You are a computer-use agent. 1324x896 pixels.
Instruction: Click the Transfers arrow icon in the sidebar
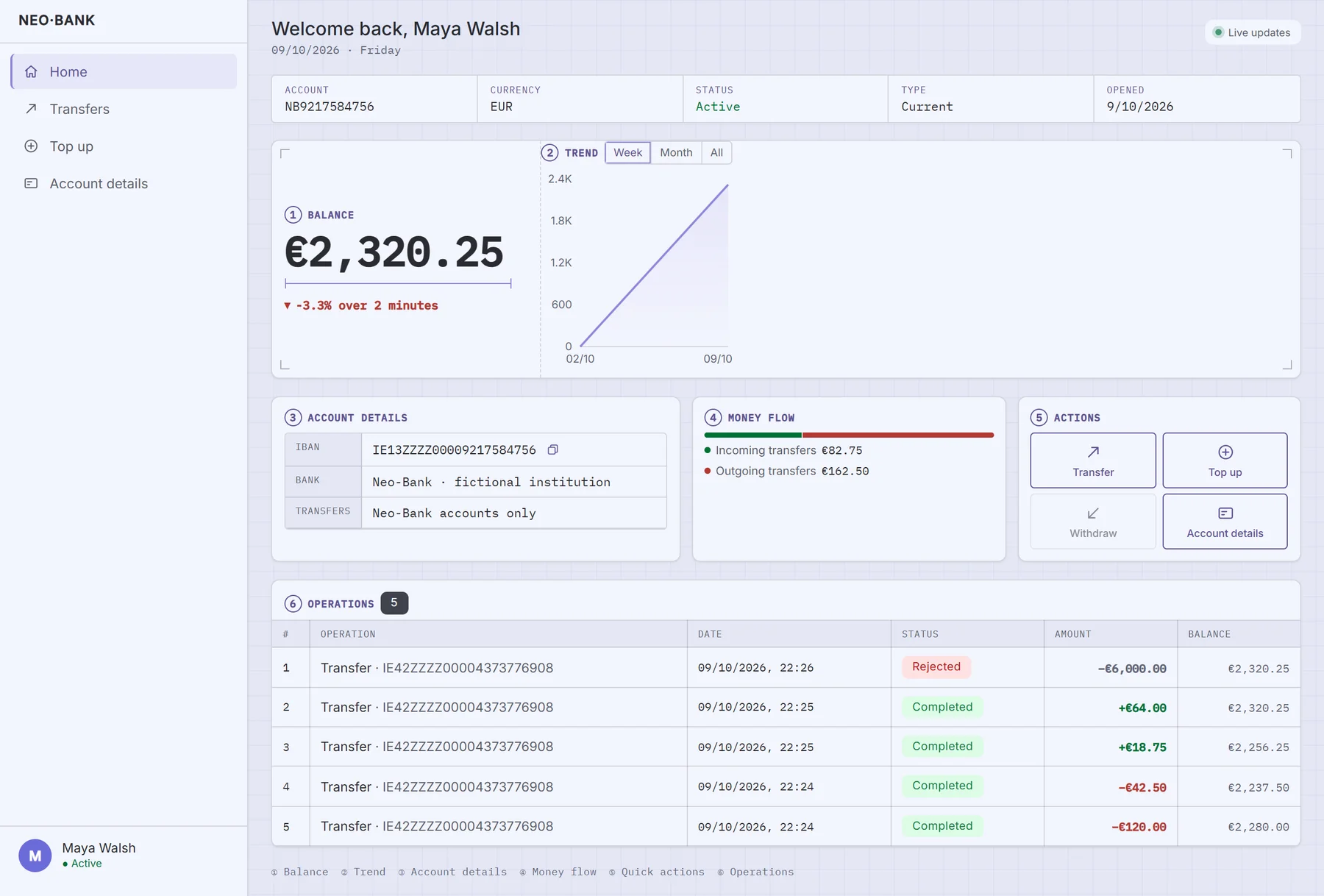[x=31, y=109]
